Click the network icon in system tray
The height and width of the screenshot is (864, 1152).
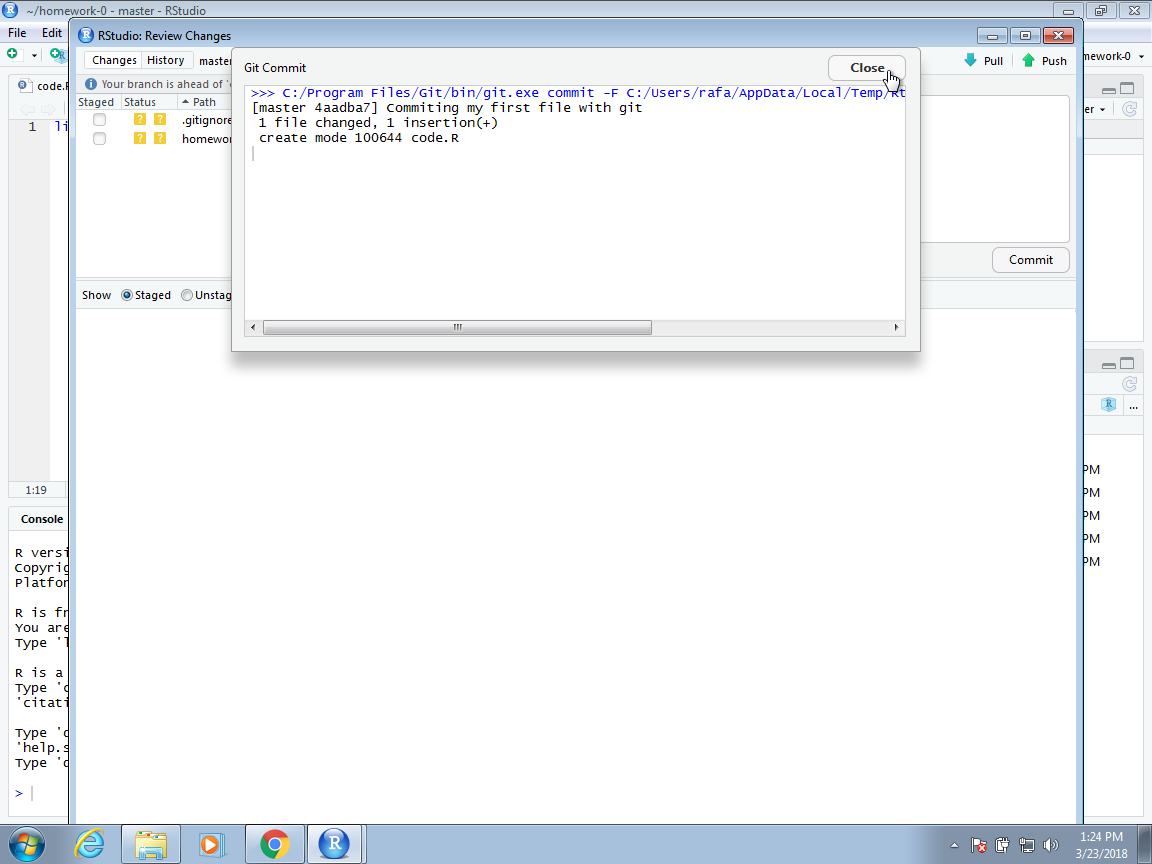tap(1027, 846)
